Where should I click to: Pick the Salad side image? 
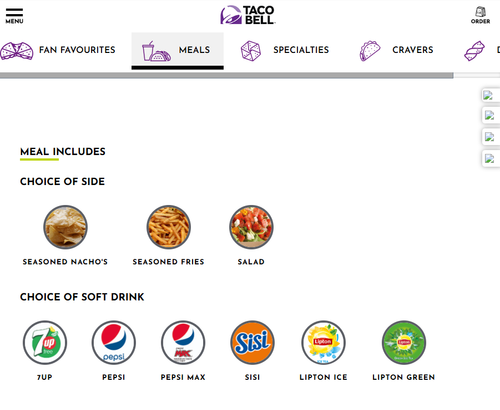point(251,227)
